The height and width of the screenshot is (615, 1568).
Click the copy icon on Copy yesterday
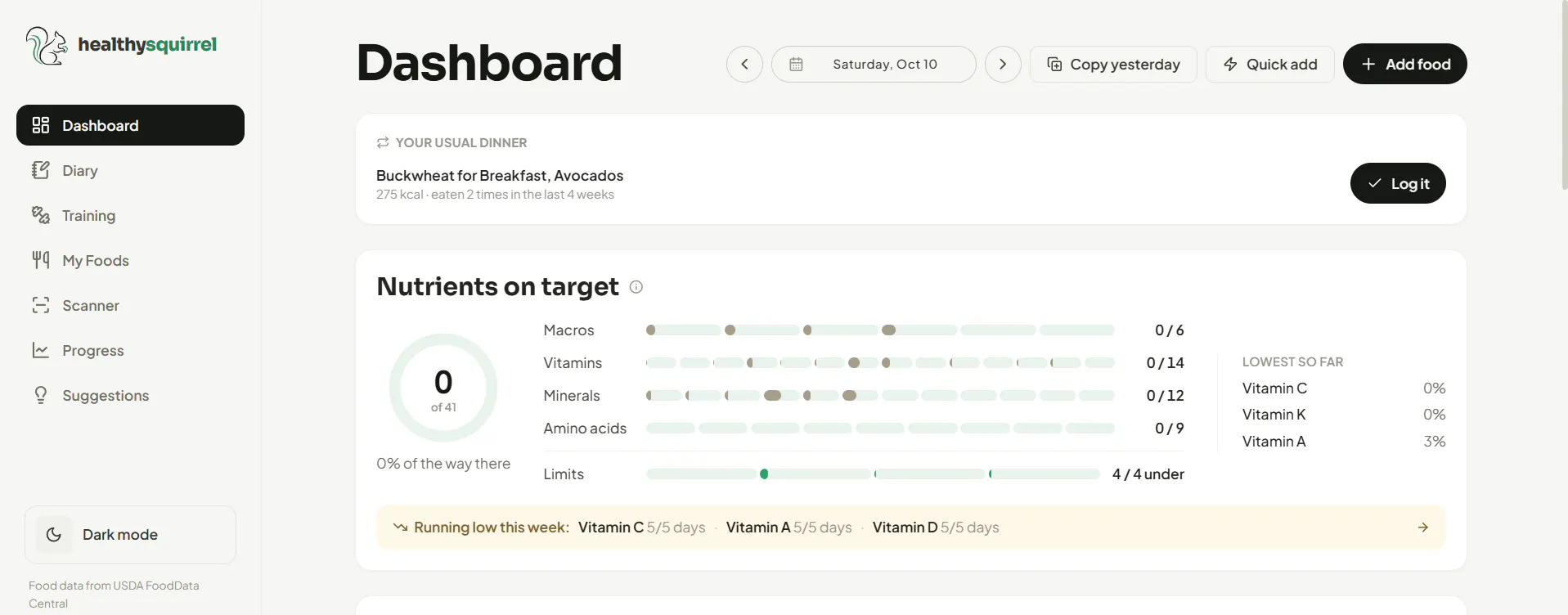pyautogui.click(x=1054, y=64)
